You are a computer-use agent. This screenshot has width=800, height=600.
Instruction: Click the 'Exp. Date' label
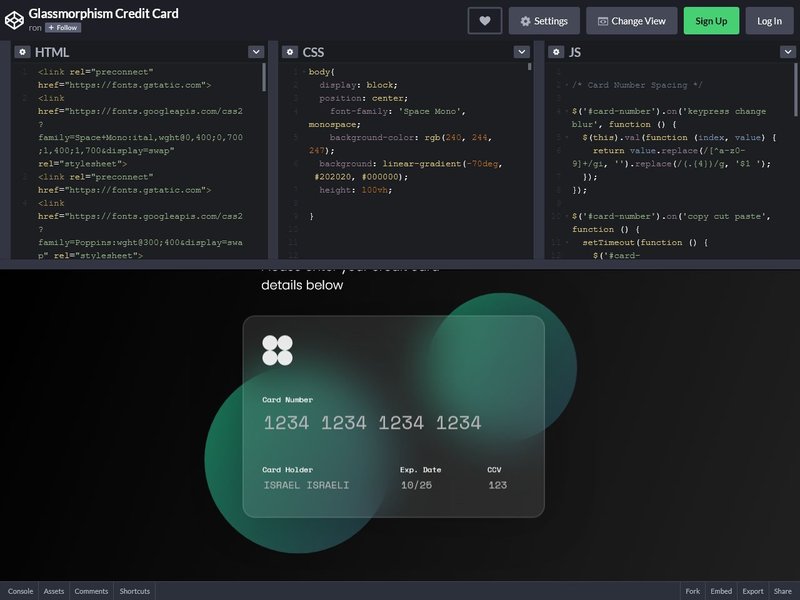coord(420,470)
